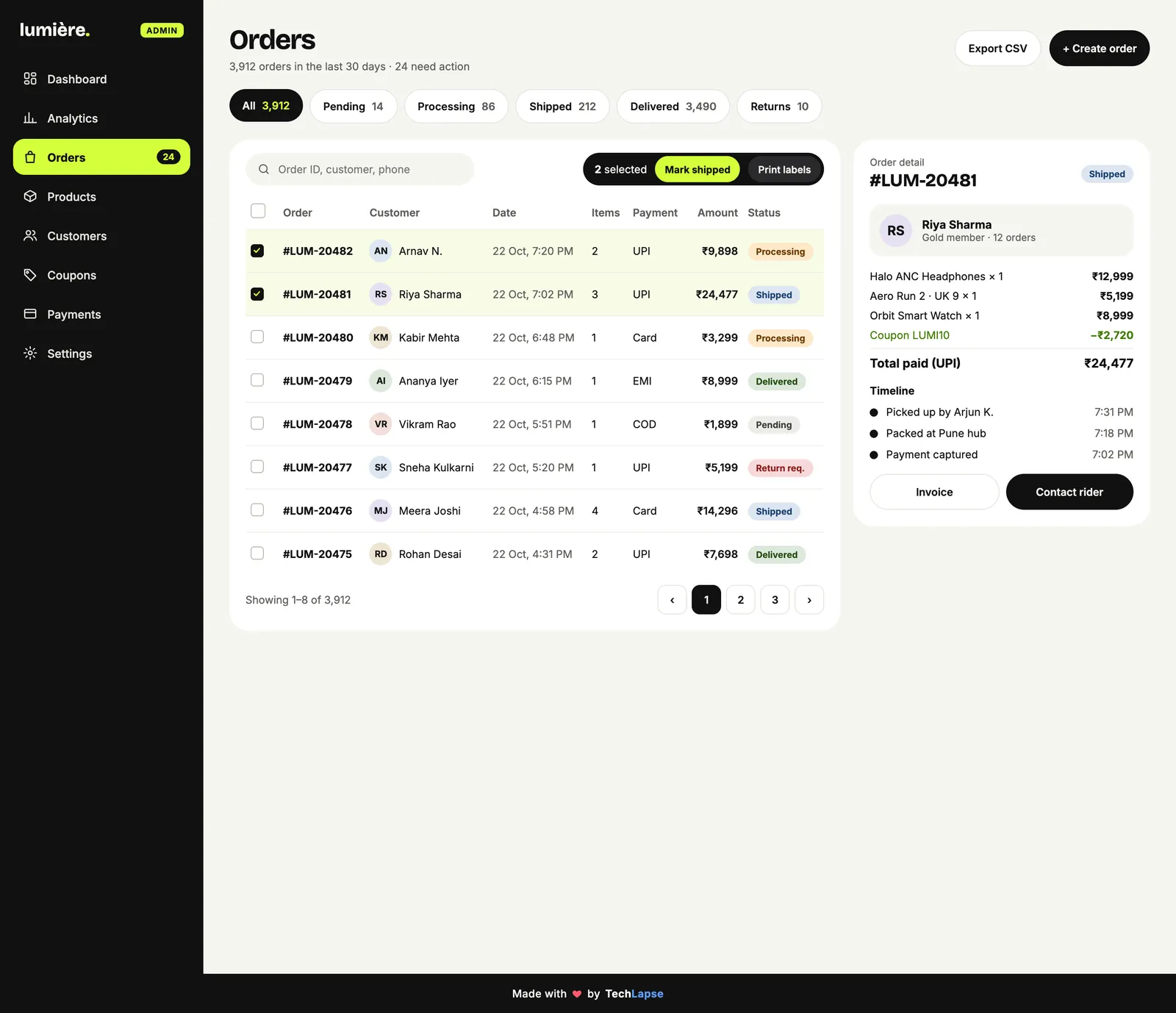This screenshot has width=1176, height=1013.
Task: Go to page 3
Action: (x=775, y=600)
